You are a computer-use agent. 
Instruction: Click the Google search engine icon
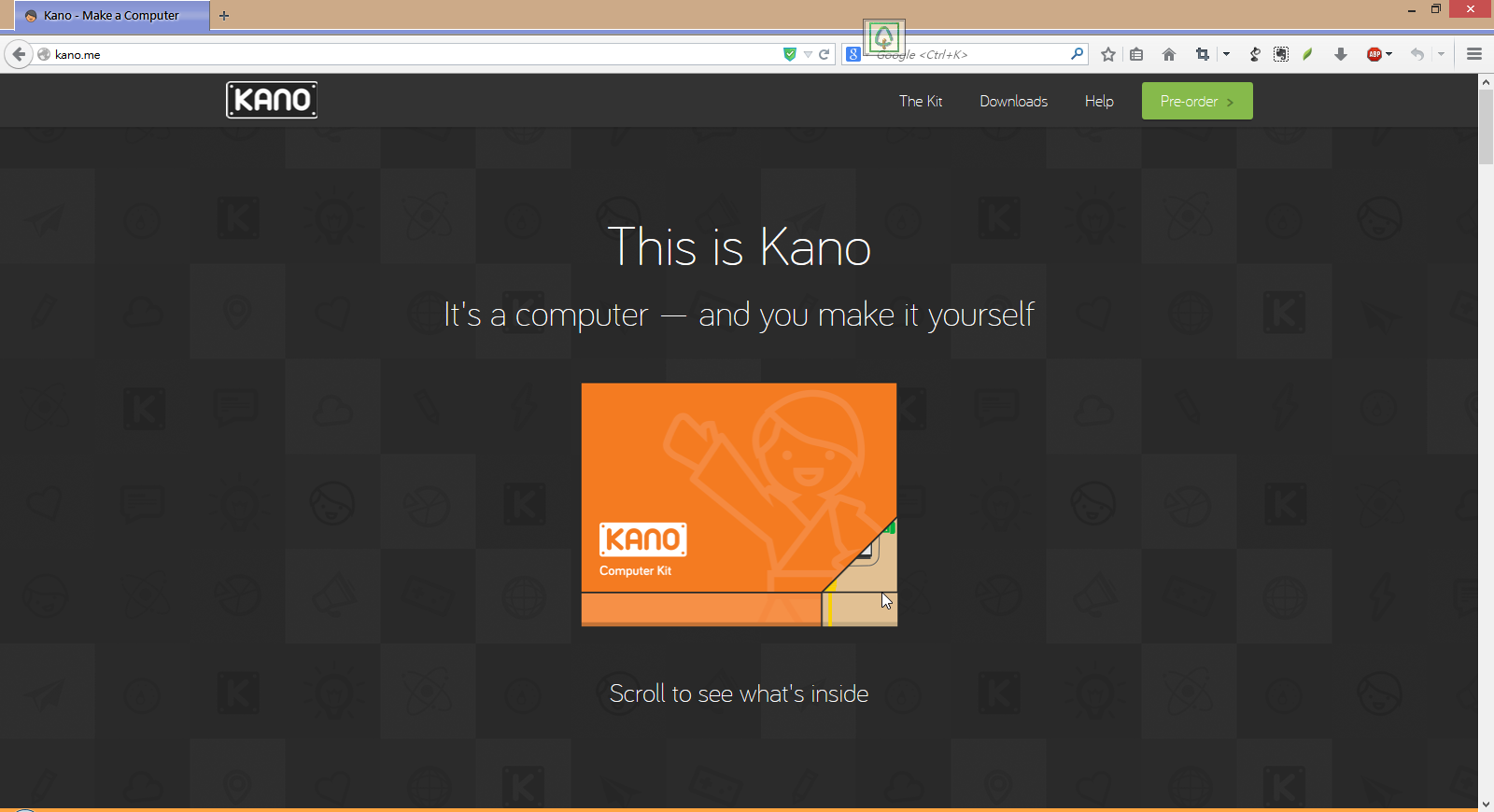pyautogui.click(x=853, y=54)
